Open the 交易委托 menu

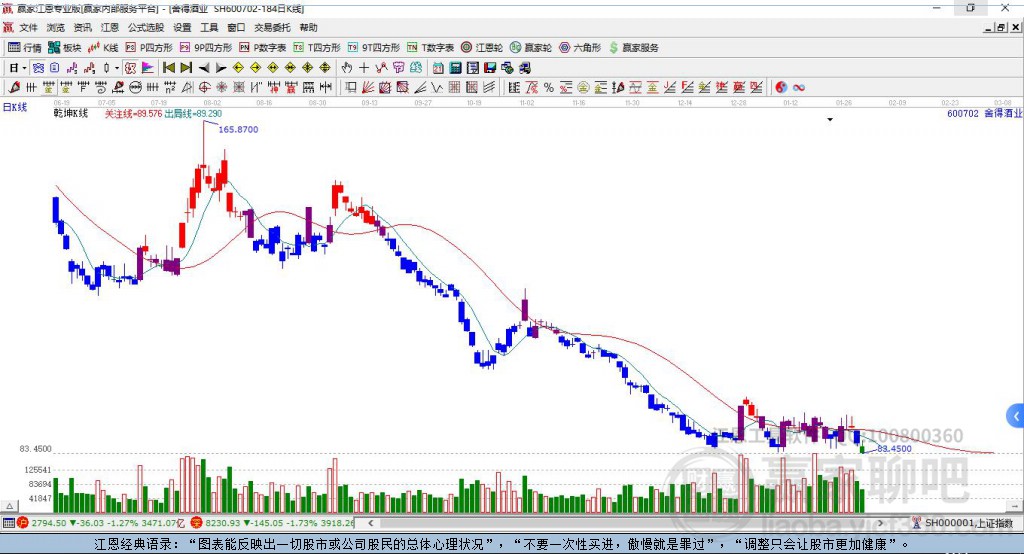pyautogui.click(x=272, y=27)
